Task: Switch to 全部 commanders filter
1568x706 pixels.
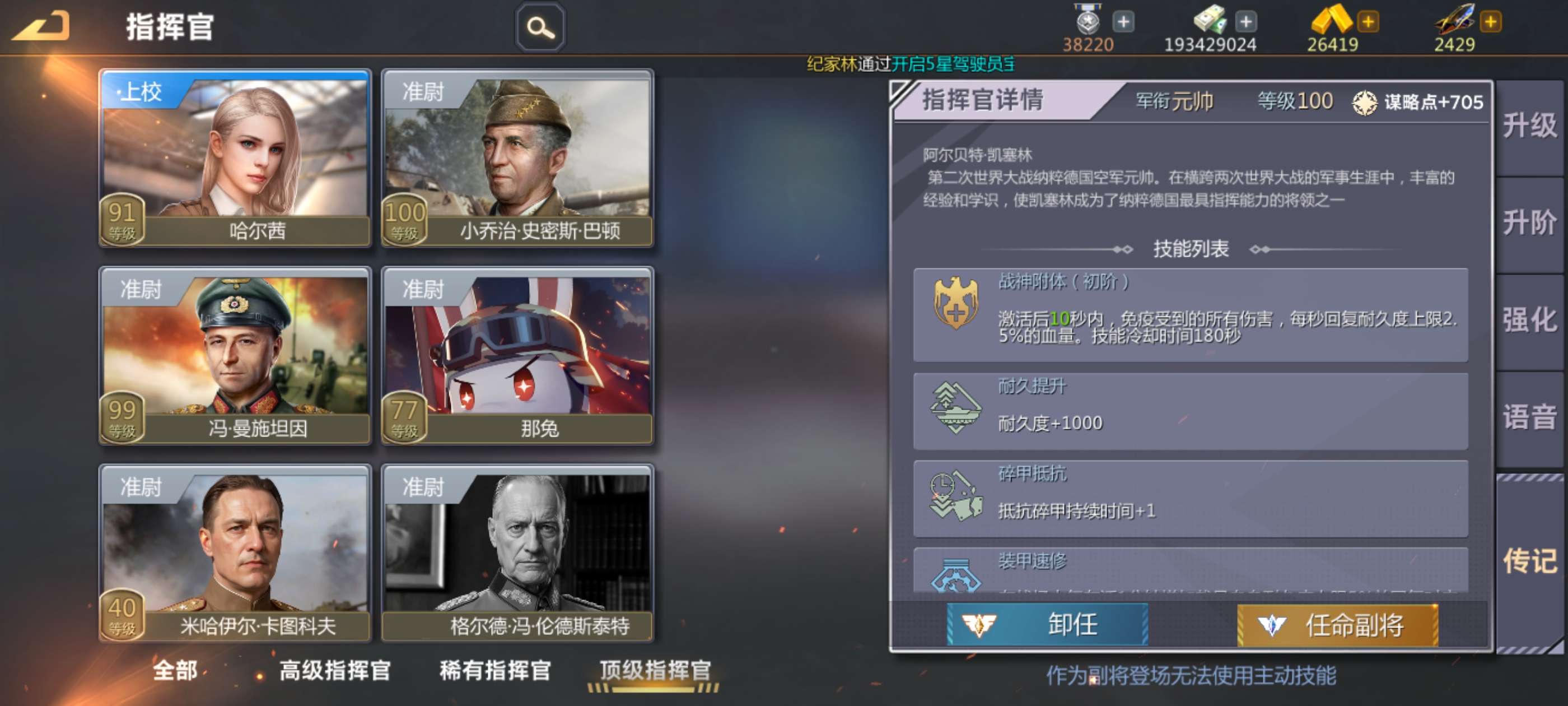Action: pyautogui.click(x=175, y=670)
